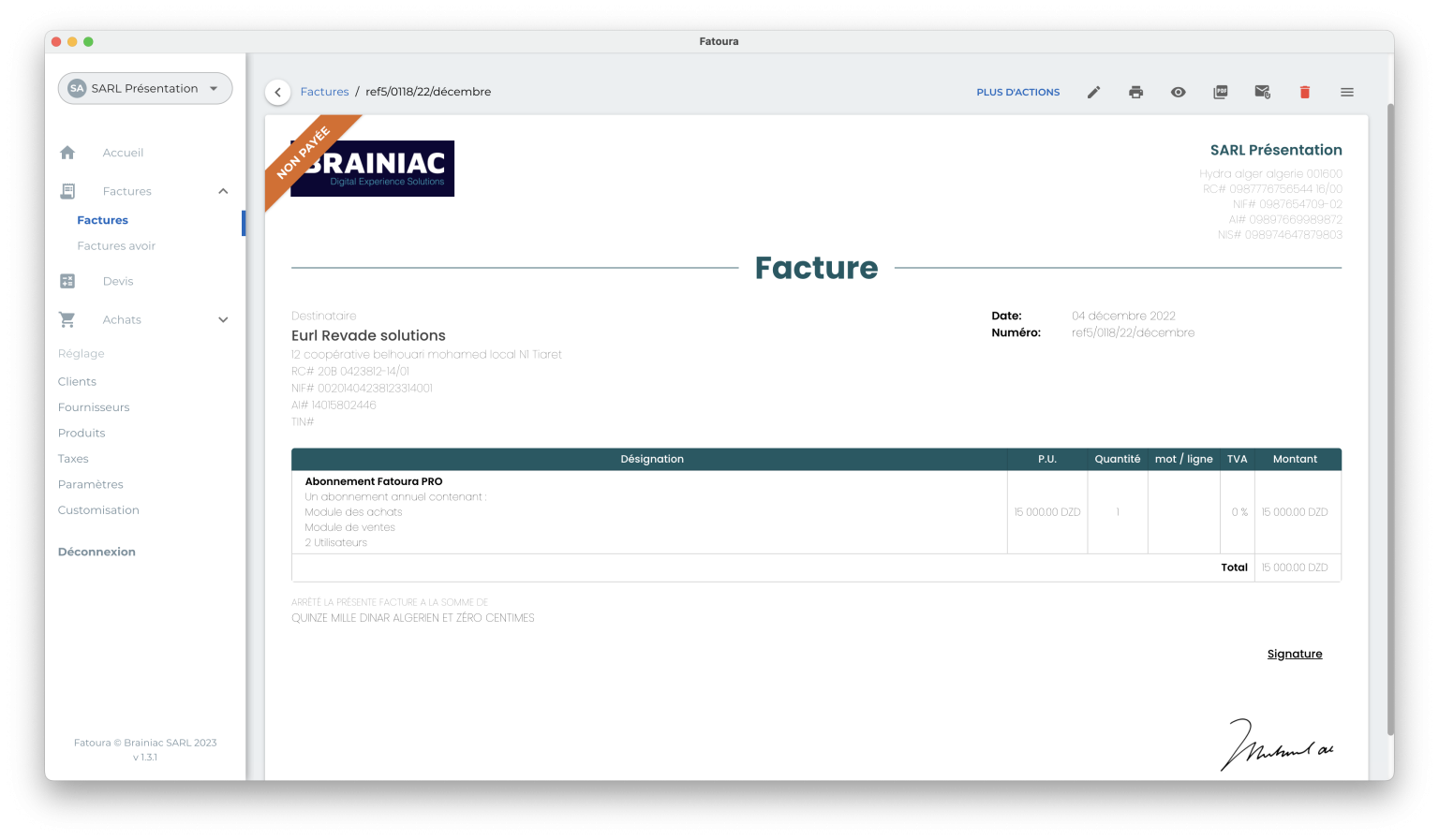Open Customisation in the sidebar
Viewport: 1439px width, 840px height.
[98, 509]
